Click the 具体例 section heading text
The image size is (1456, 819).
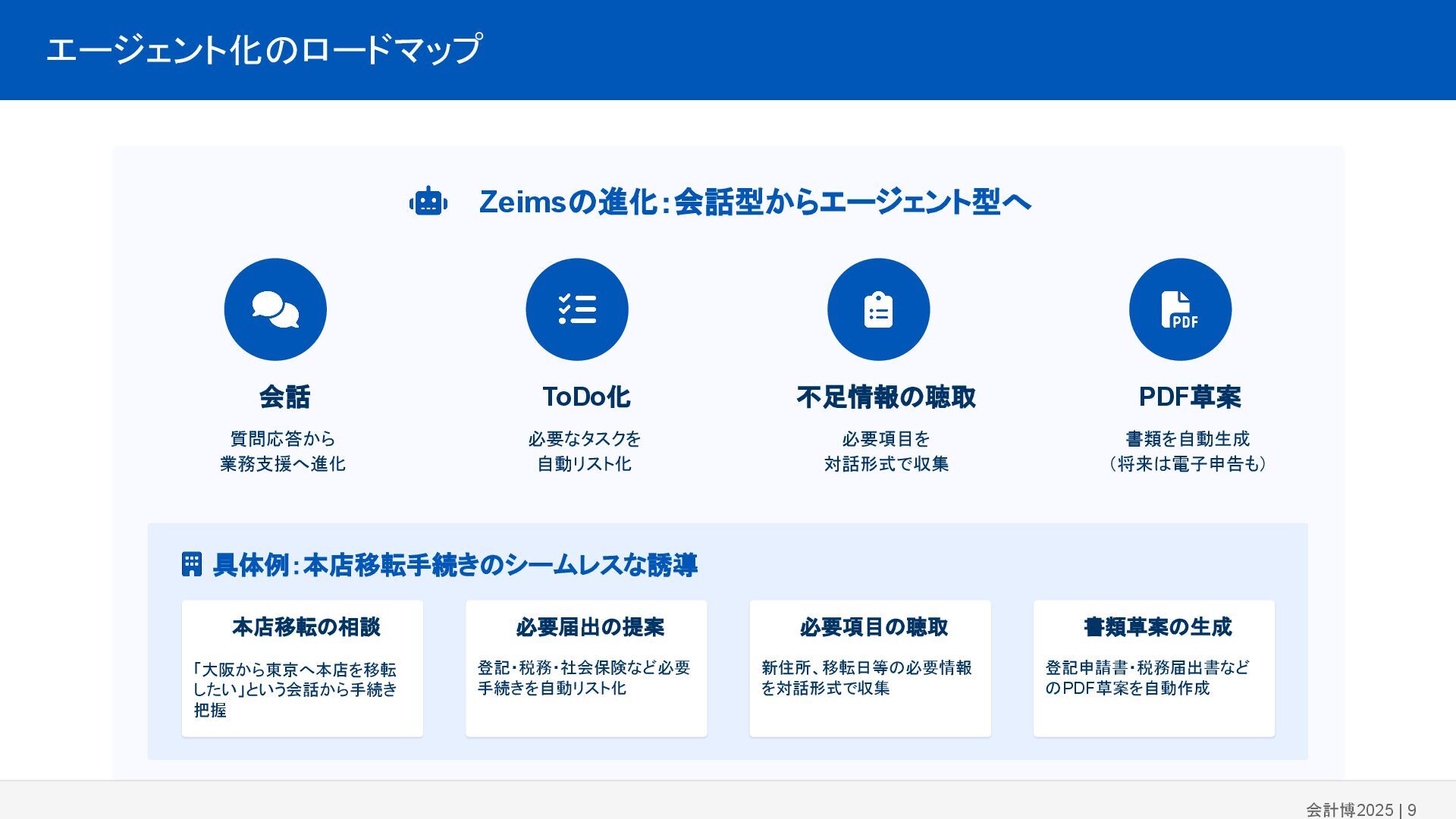click(455, 565)
